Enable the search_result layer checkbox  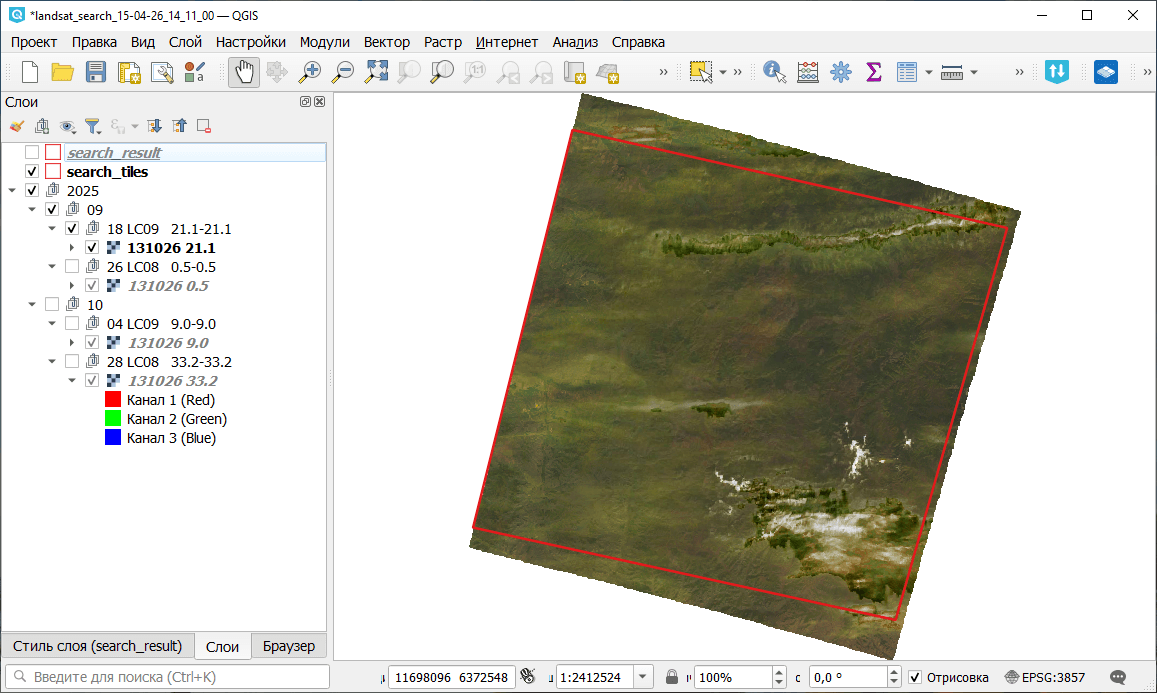(32, 153)
